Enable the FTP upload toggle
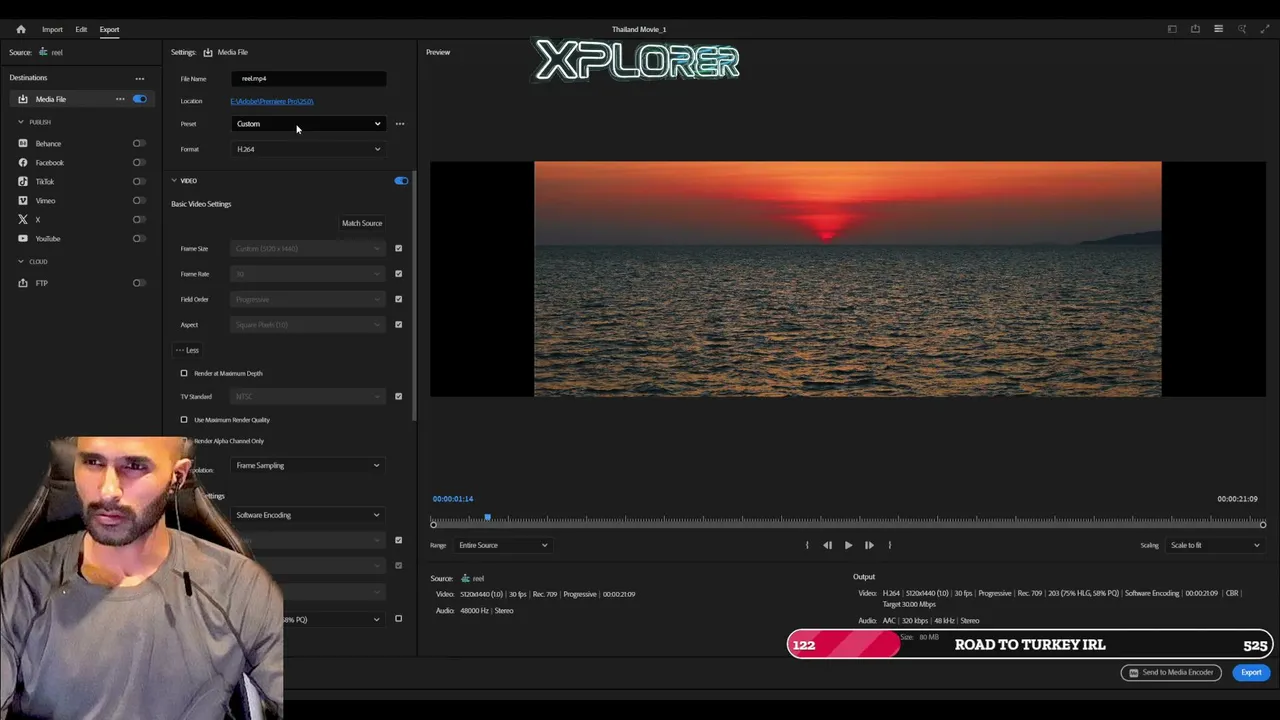Image resolution: width=1280 pixels, height=720 pixels. 139,283
